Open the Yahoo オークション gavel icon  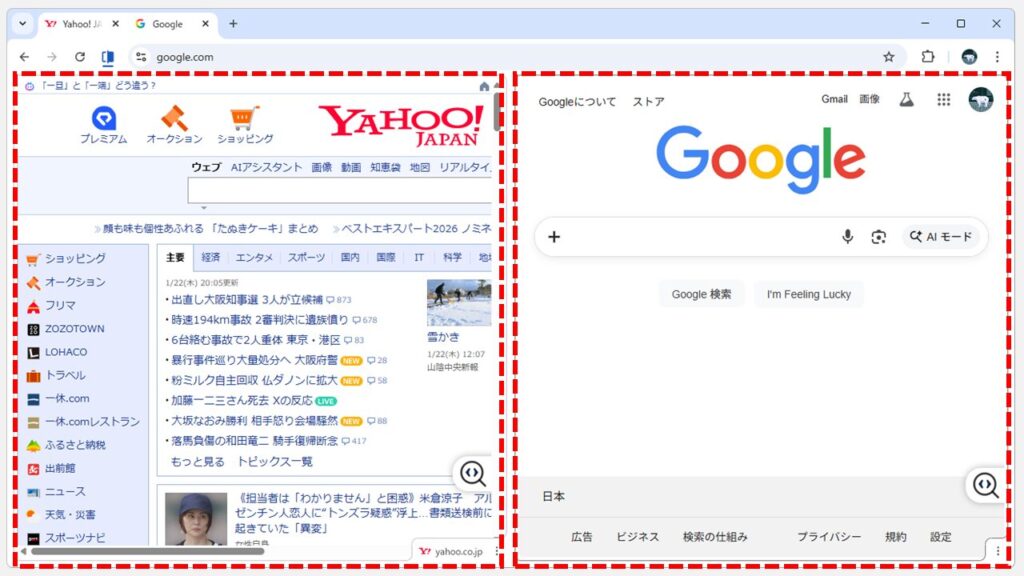pos(172,117)
